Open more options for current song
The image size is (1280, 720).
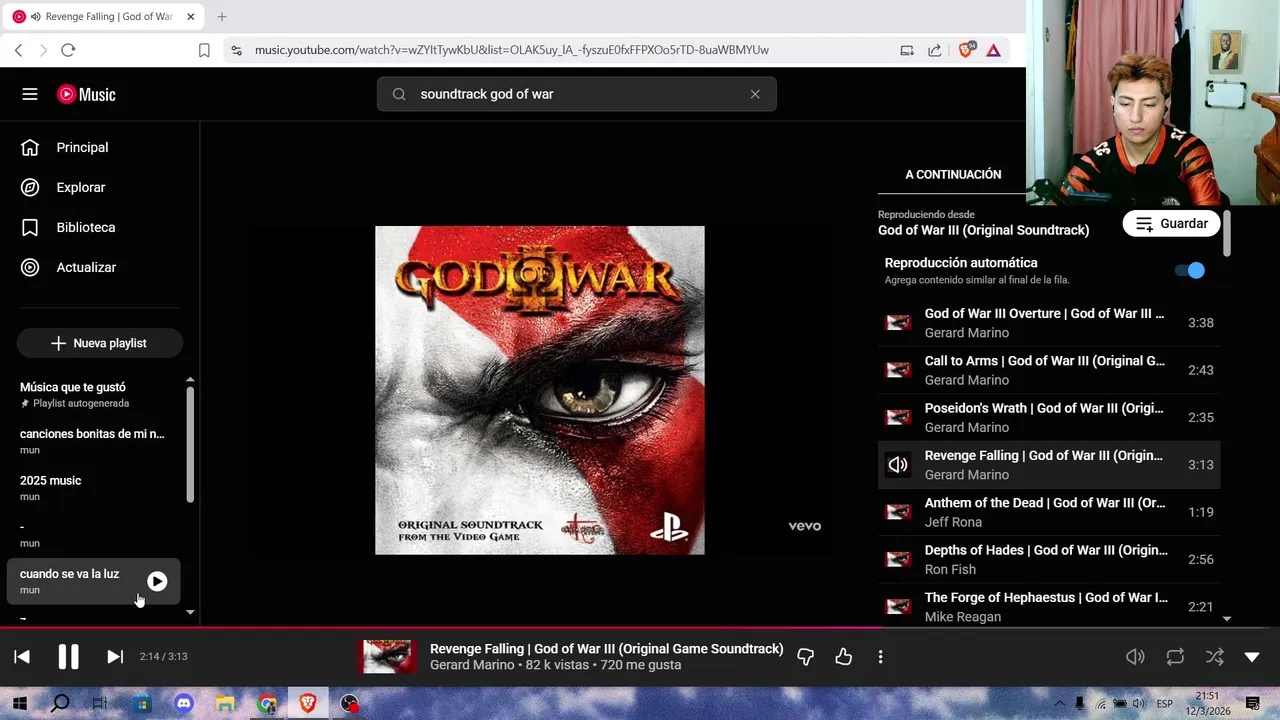[880, 657]
